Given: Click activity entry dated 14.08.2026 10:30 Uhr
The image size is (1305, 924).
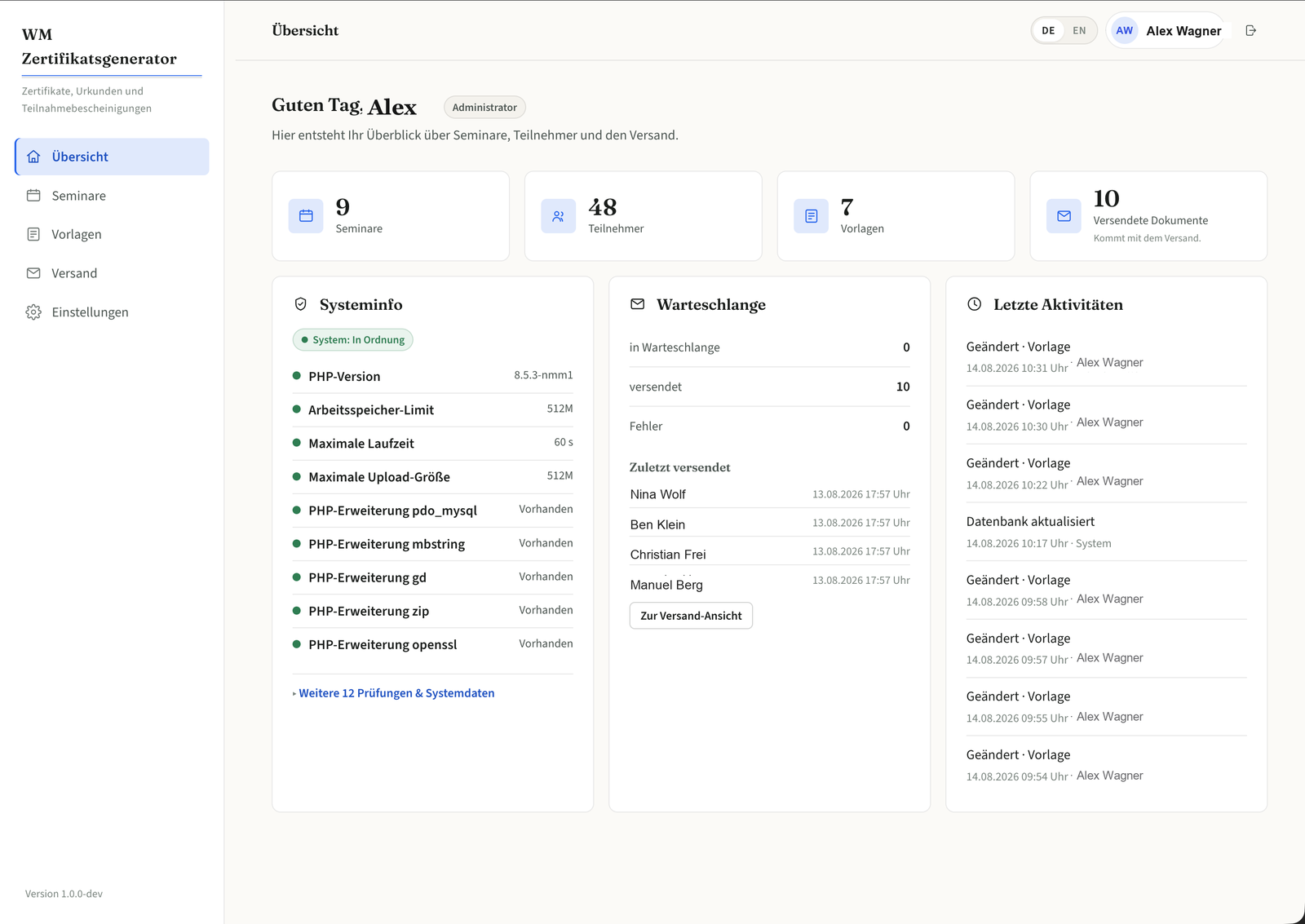Looking at the screenshot, I should click(1106, 415).
